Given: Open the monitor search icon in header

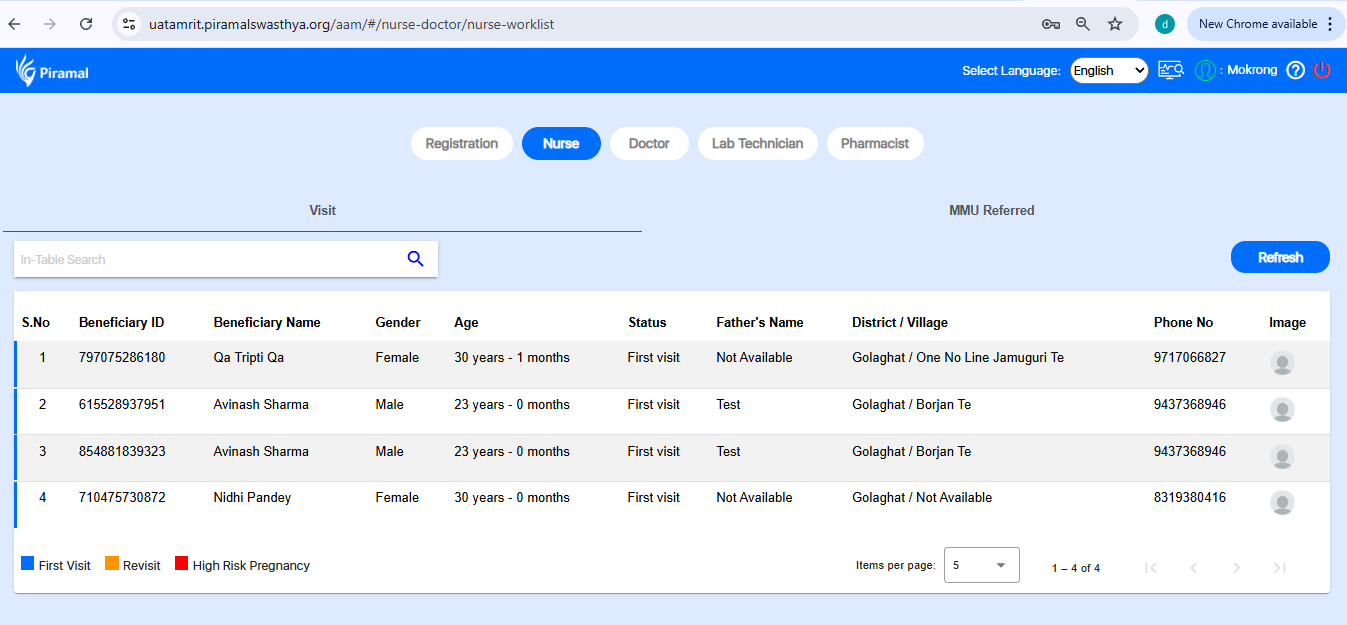Looking at the screenshot, I should pos(1171,70).
